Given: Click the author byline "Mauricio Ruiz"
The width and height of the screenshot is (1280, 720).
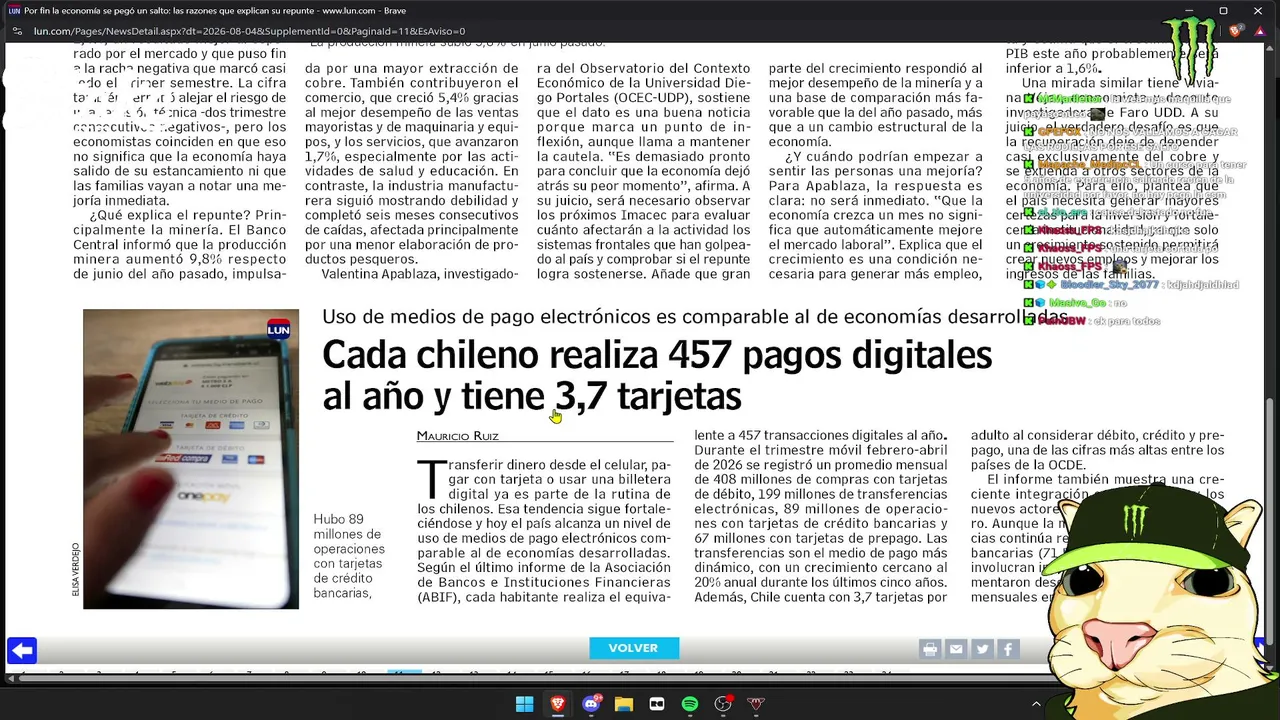Looking at the screenshot, I should pyautogui.click(x=457, y=436).
